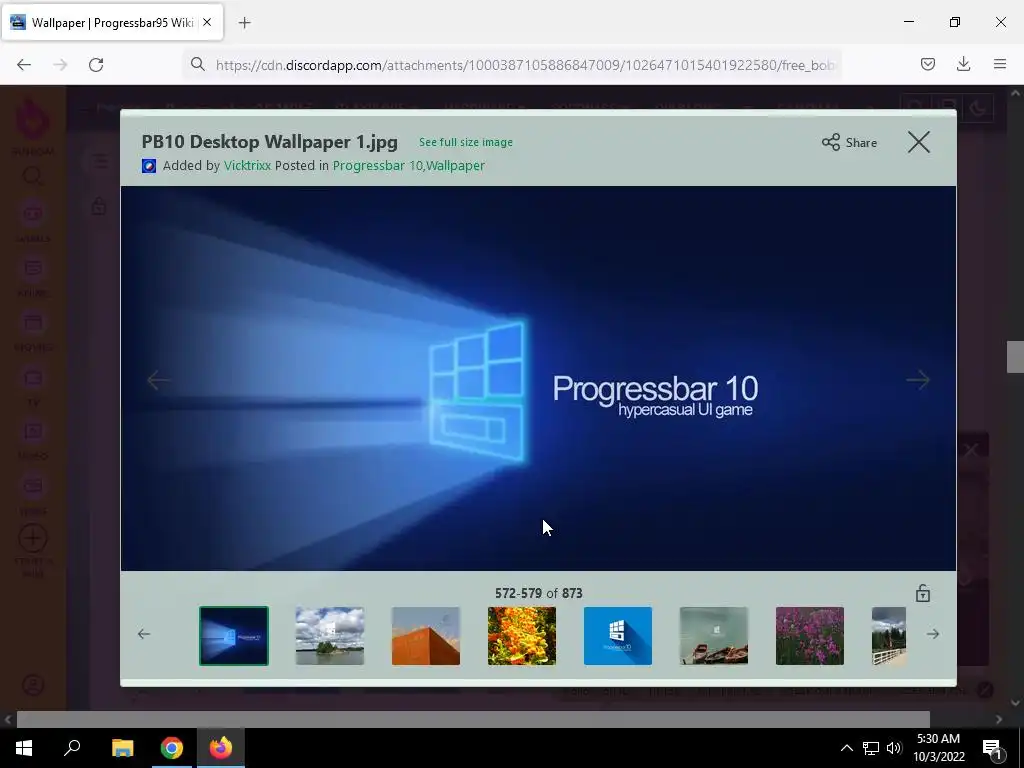Click the Start a Wiki plus icon in sidebar
The height and width of the screenshot is (768, 1024).
33,538
